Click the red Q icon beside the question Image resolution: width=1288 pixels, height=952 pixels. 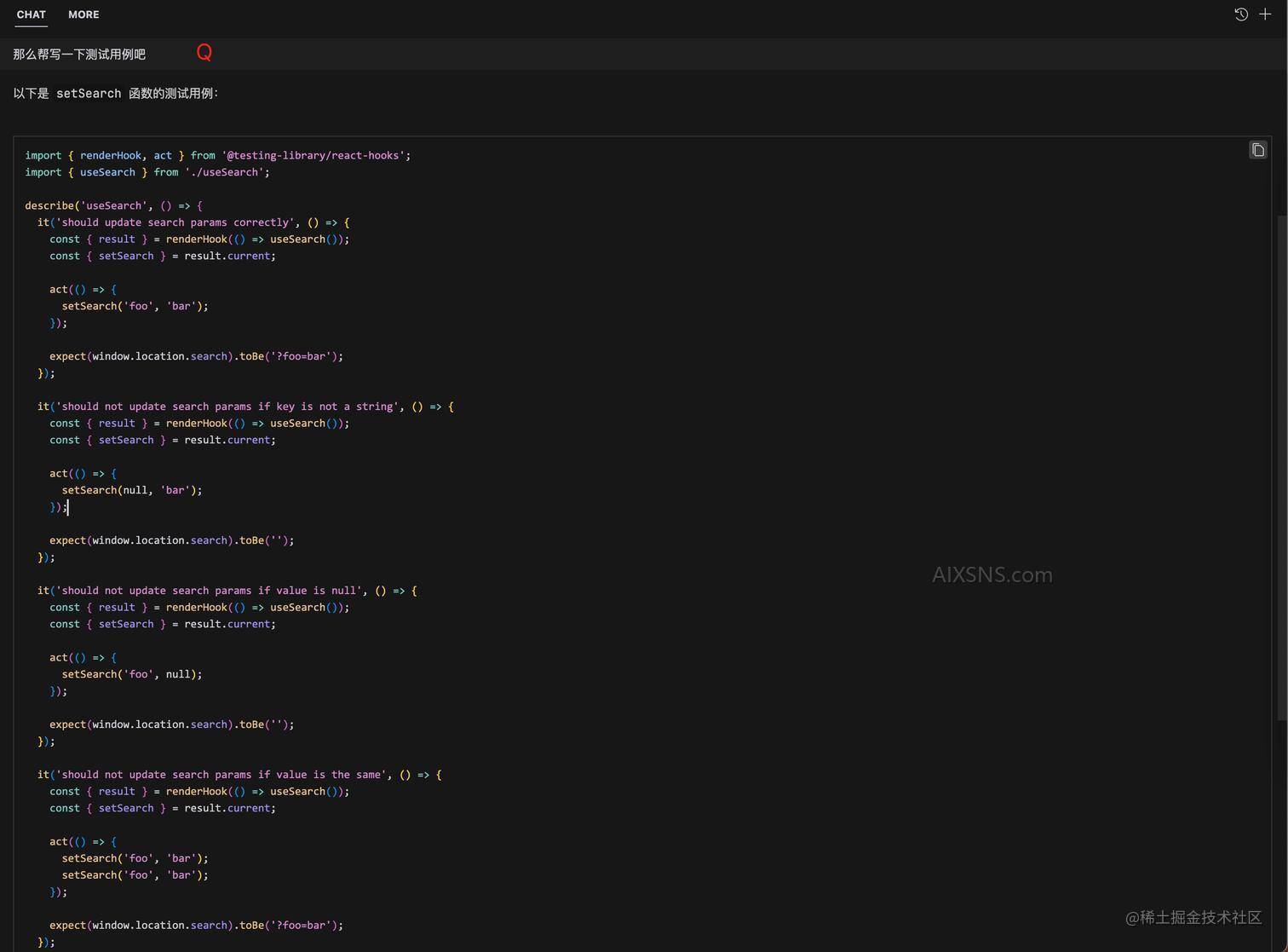tap(204, 53)
